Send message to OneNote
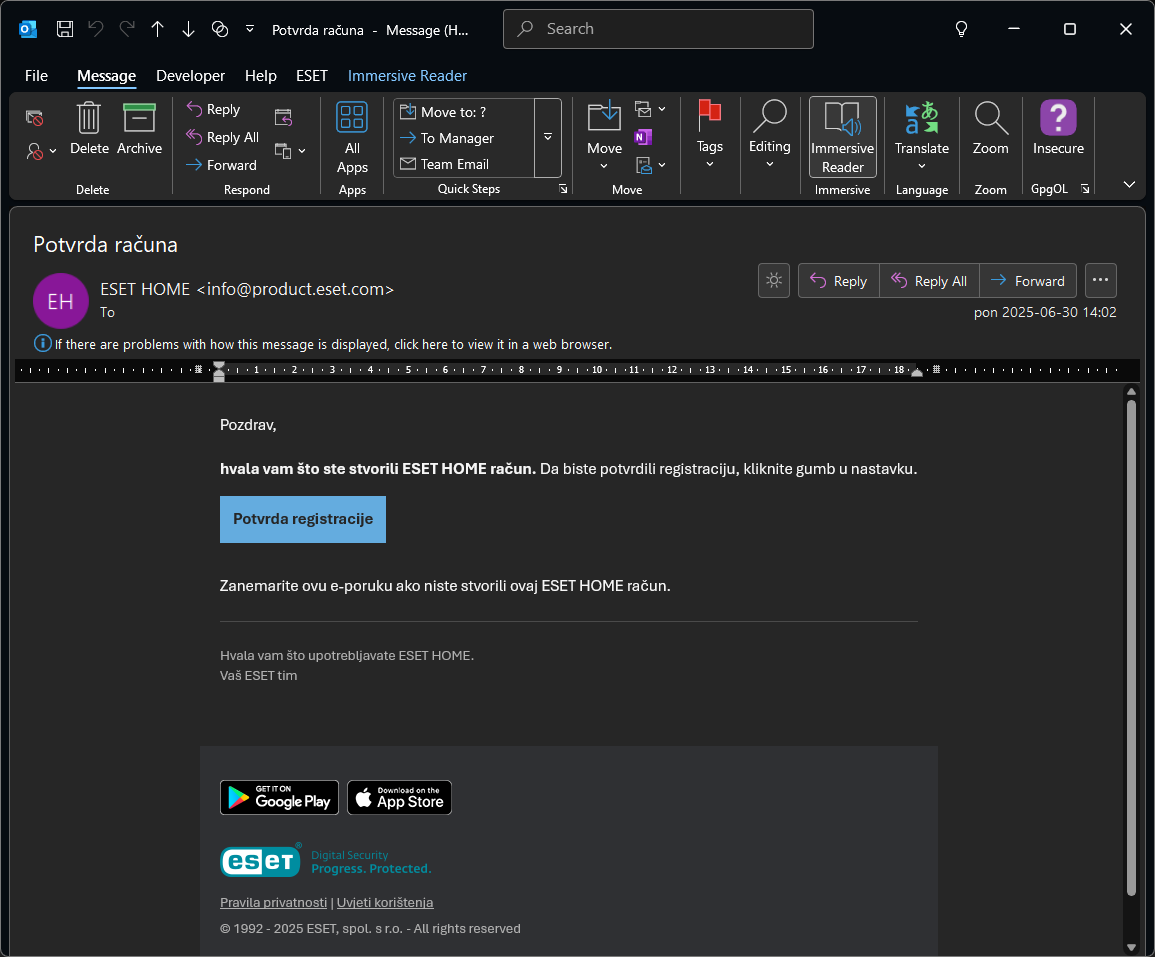 (x=643, y=137)
